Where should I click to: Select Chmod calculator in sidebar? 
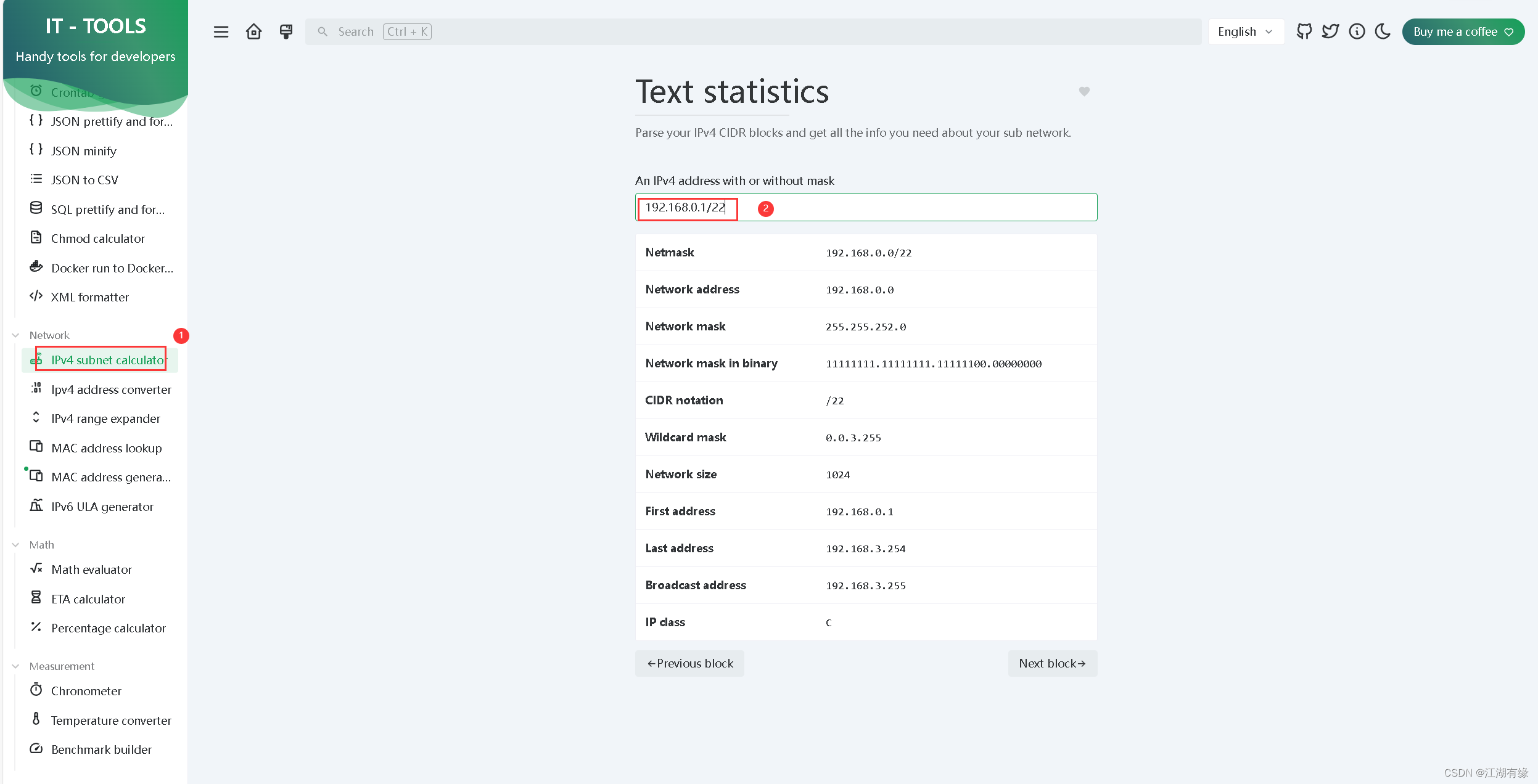[x=97, y=239]
